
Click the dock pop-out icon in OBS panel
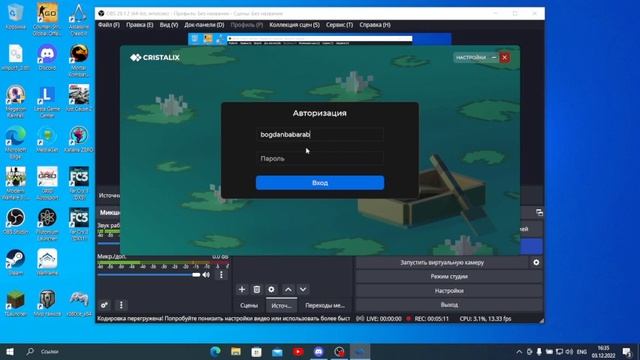[539, 212]
